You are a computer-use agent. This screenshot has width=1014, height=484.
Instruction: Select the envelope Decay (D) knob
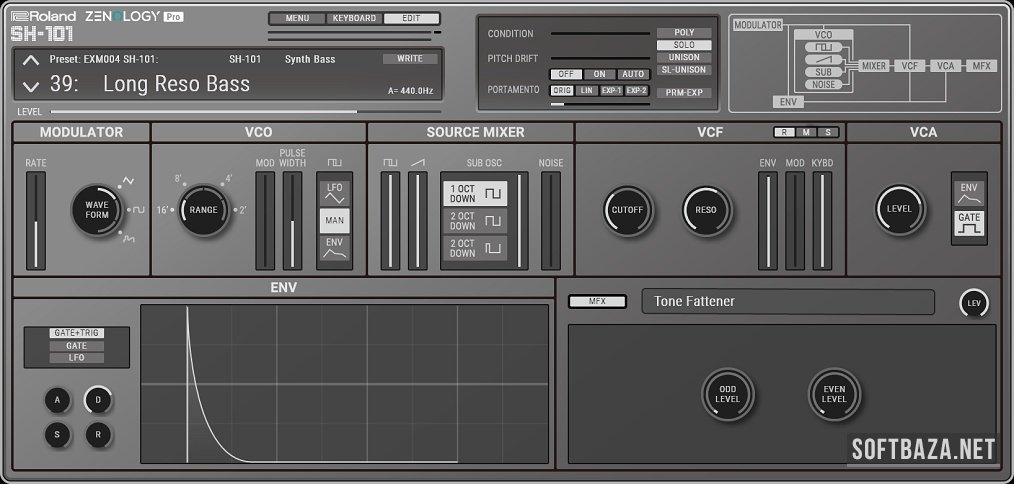[x=97, y=400]
